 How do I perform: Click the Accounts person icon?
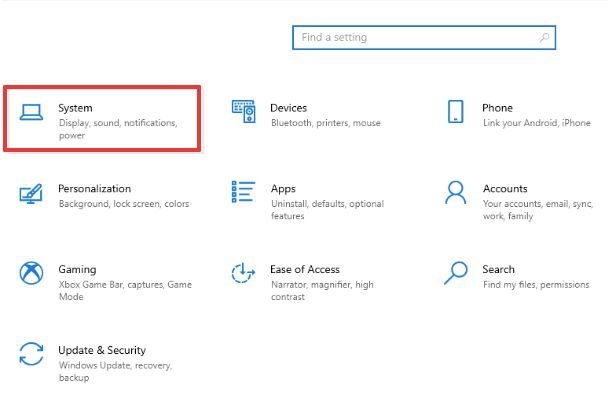tap(455, 192)
